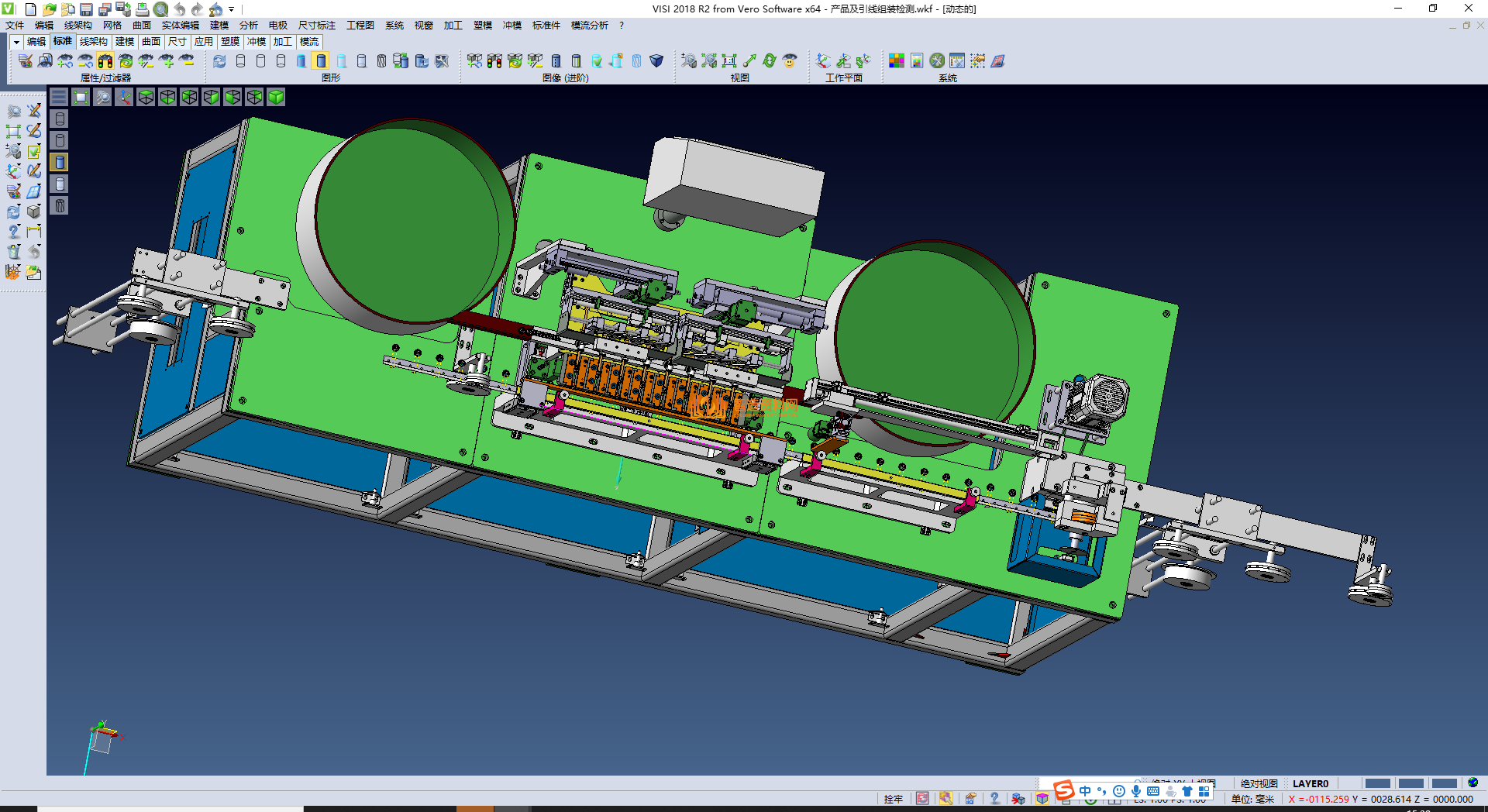The height and width of the screenshot is (812, 1488).
Task: Switch to the 线架构 toolbar tab
Action: tap(93, 42)
